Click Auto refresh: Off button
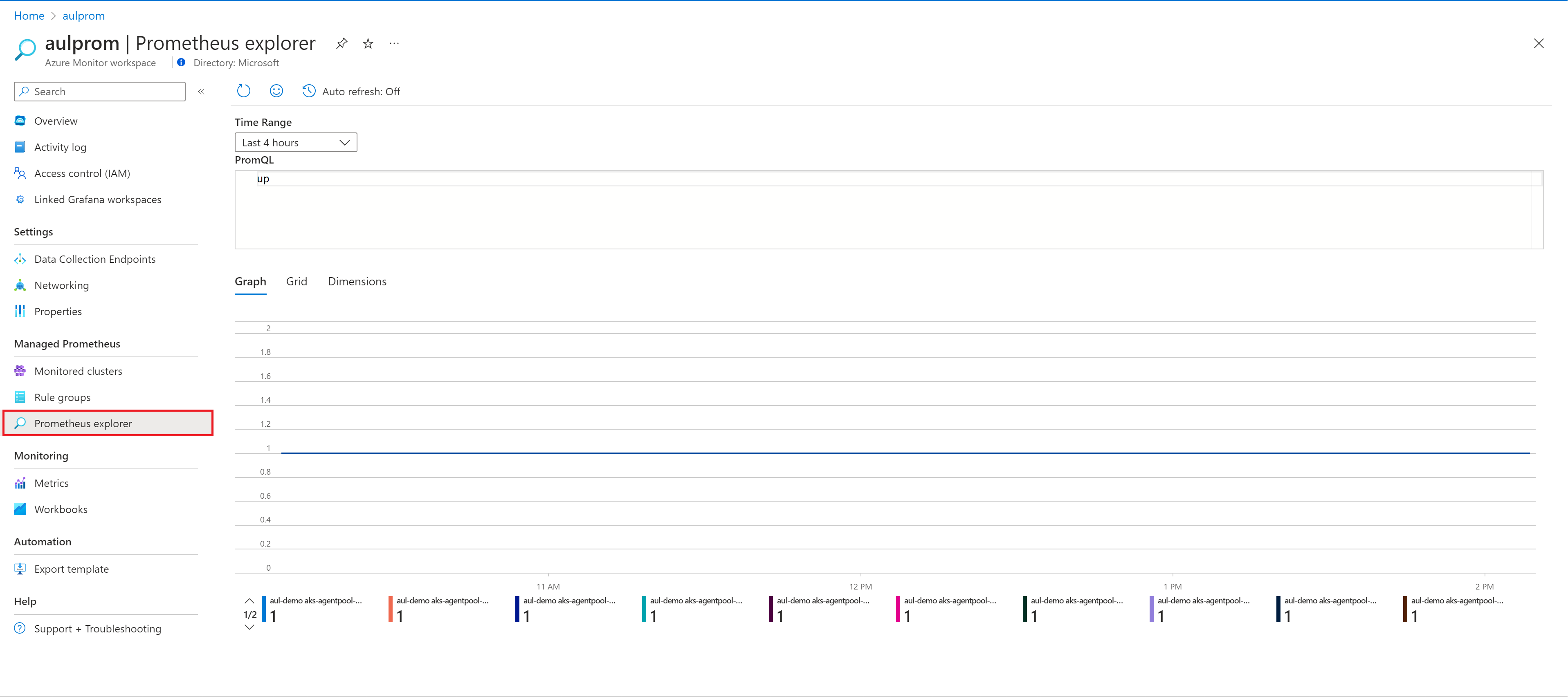 [352, 91]
